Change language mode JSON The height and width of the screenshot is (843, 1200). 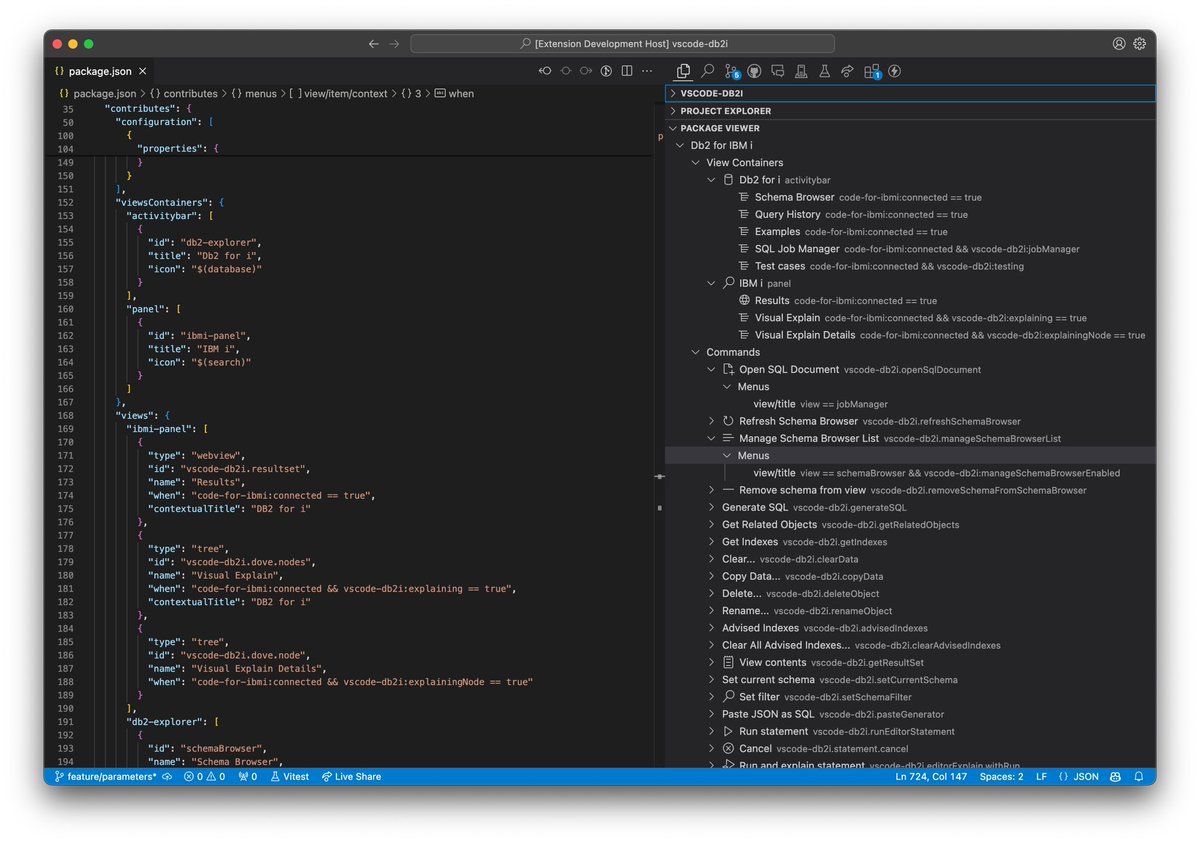1078,776
